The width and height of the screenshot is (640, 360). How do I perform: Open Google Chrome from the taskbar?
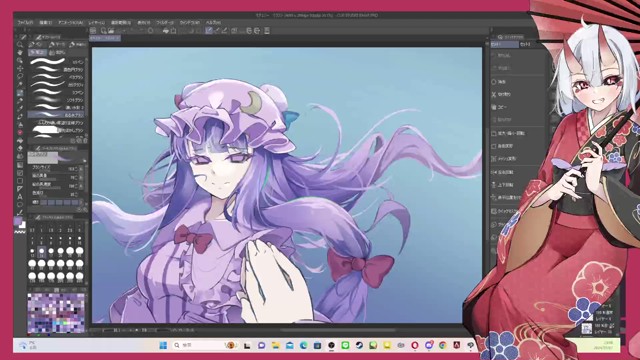pyautogui.click(x=442, y=345)
